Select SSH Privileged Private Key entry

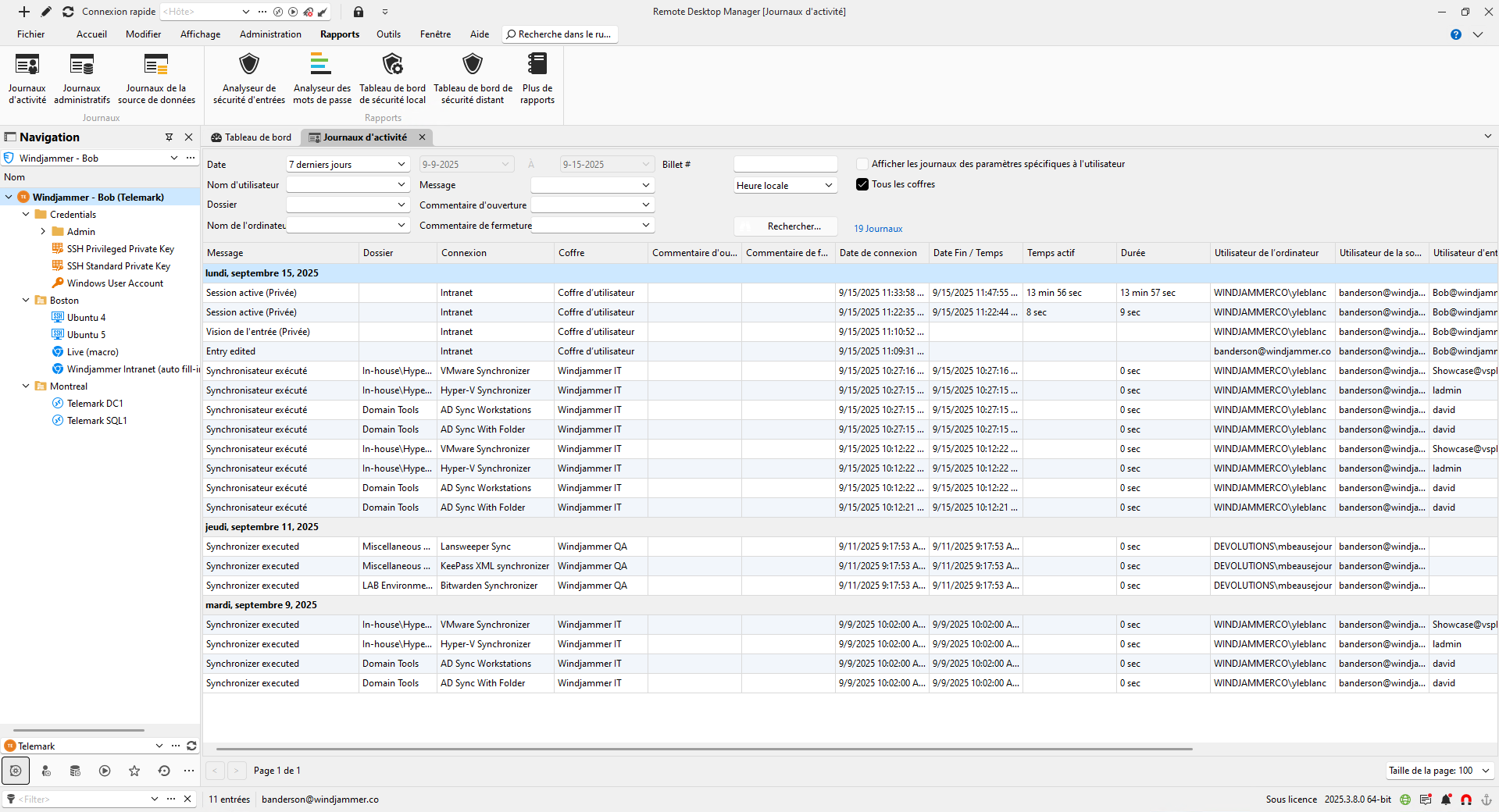point(120,248)
